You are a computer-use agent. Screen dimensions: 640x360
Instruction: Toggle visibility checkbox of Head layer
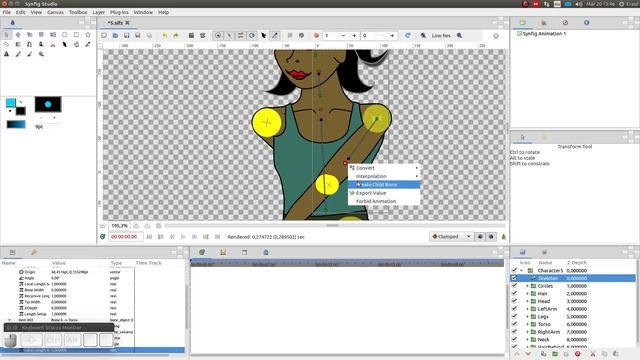click(514, 301)
